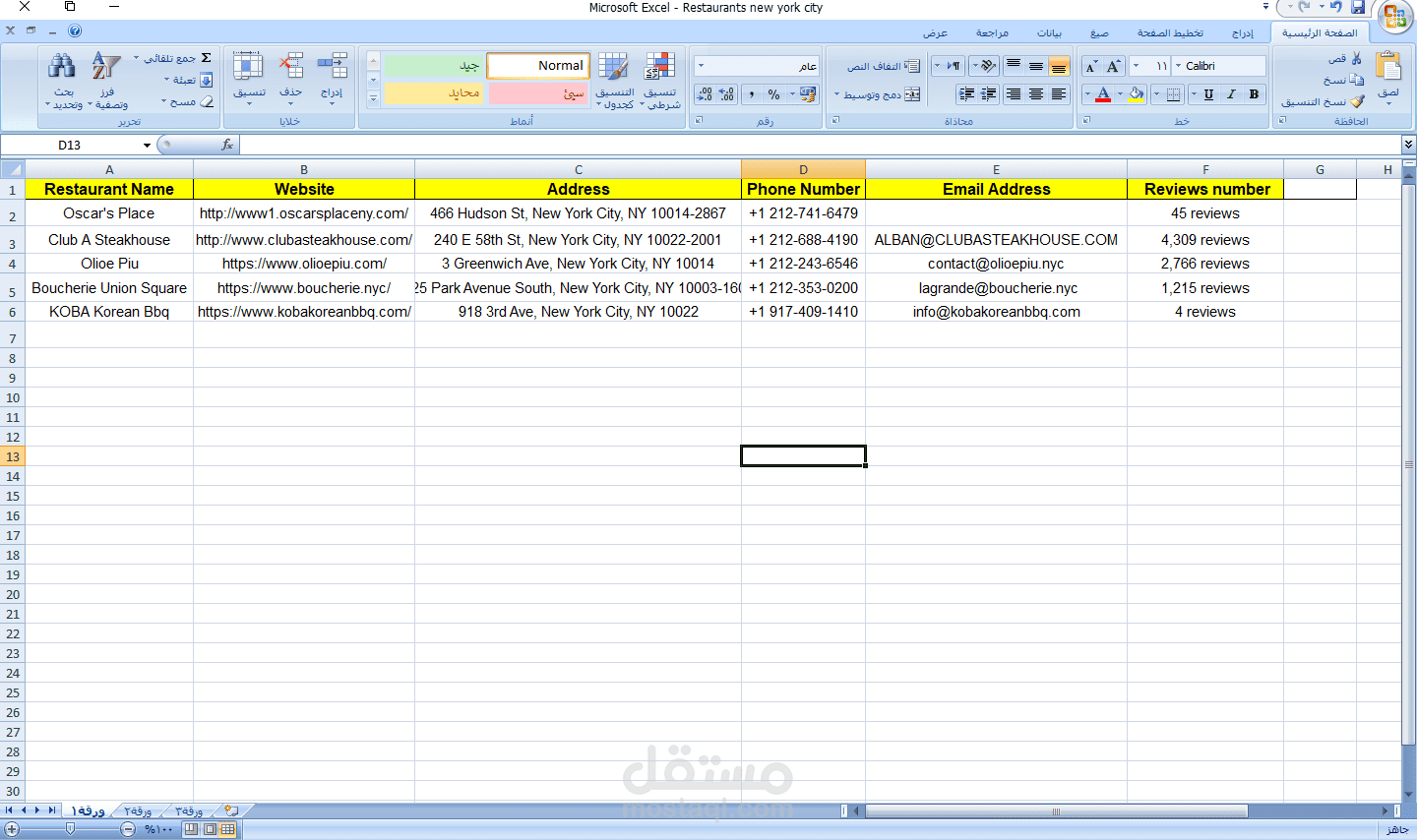
Task: Click the Paste (لصق) clipboard icon
Action: point(1388,66)
